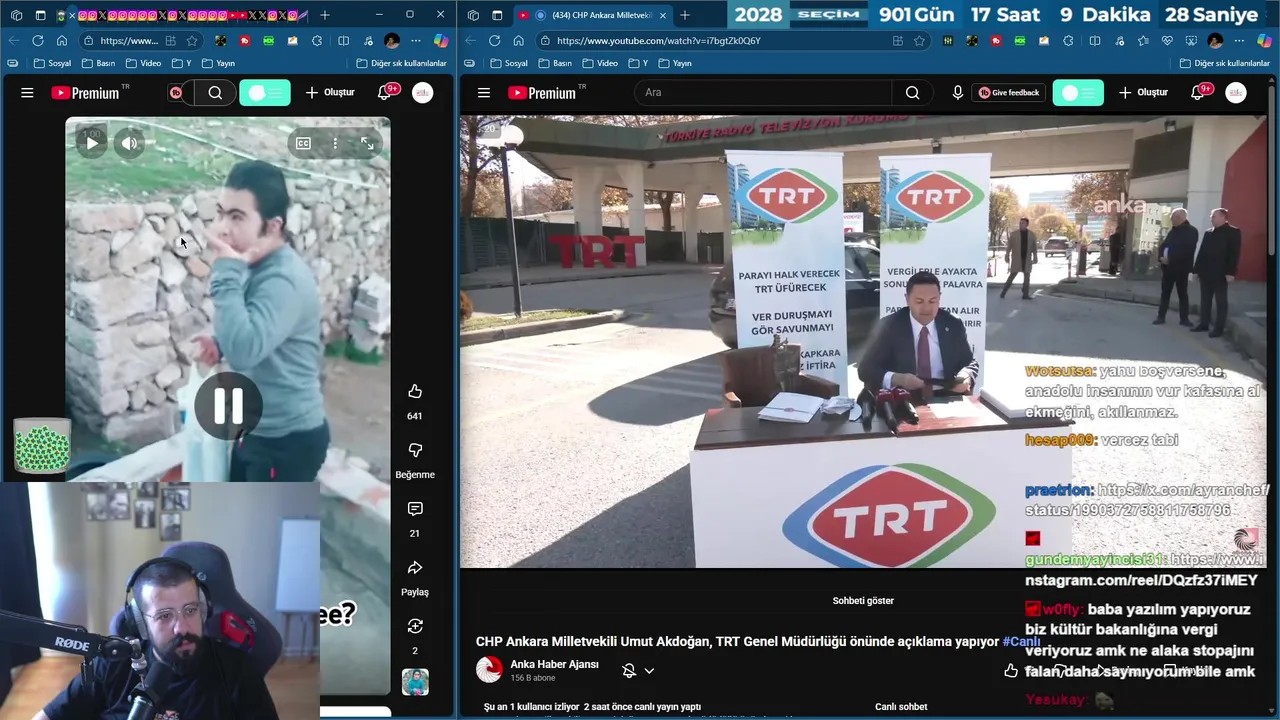Like the Short with 641 likes
This screenshot has height=720, width=1280.
(415, 391)
